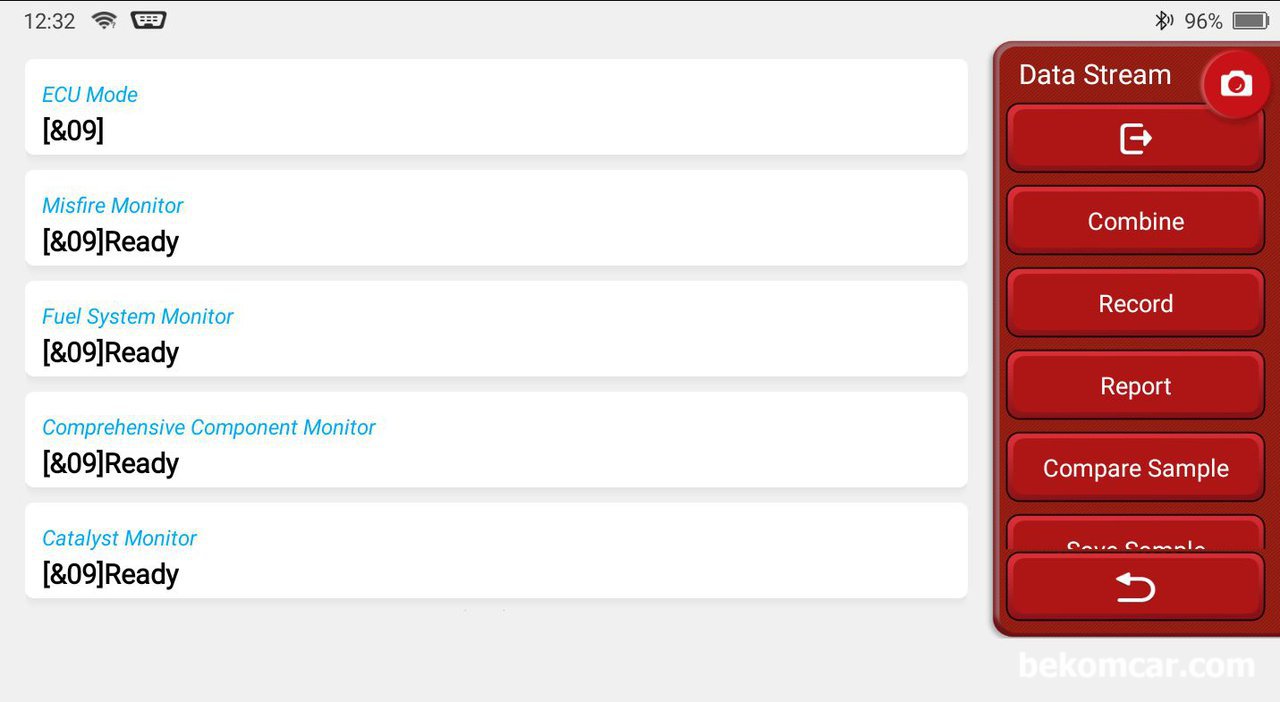Select the ECU Mode data row
Viewport: 1280px width, 702px height.
496,107
